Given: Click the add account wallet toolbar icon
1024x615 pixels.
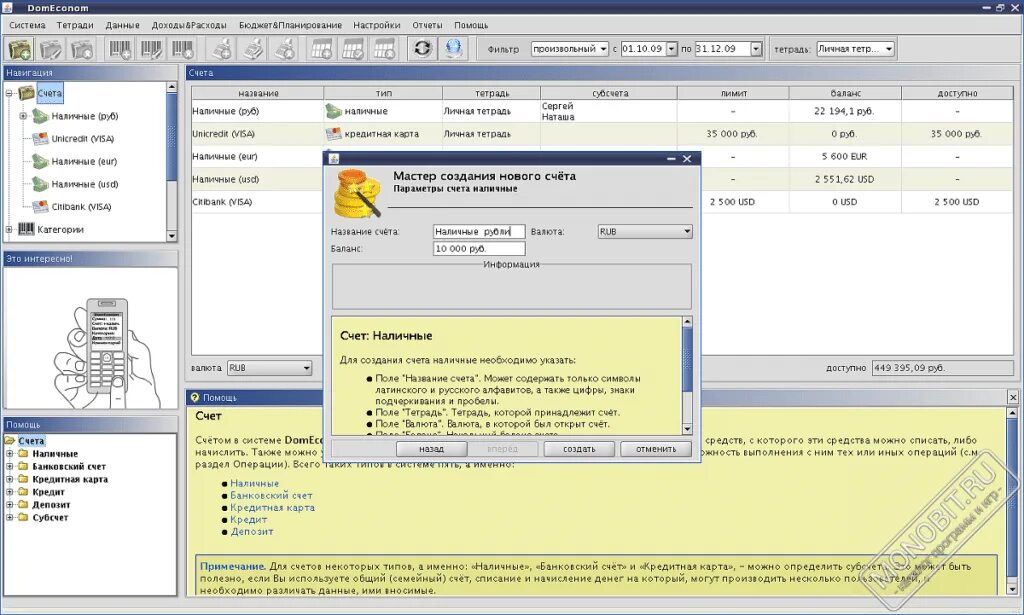Looking at the screenshot, I should (x=19, y=49).
